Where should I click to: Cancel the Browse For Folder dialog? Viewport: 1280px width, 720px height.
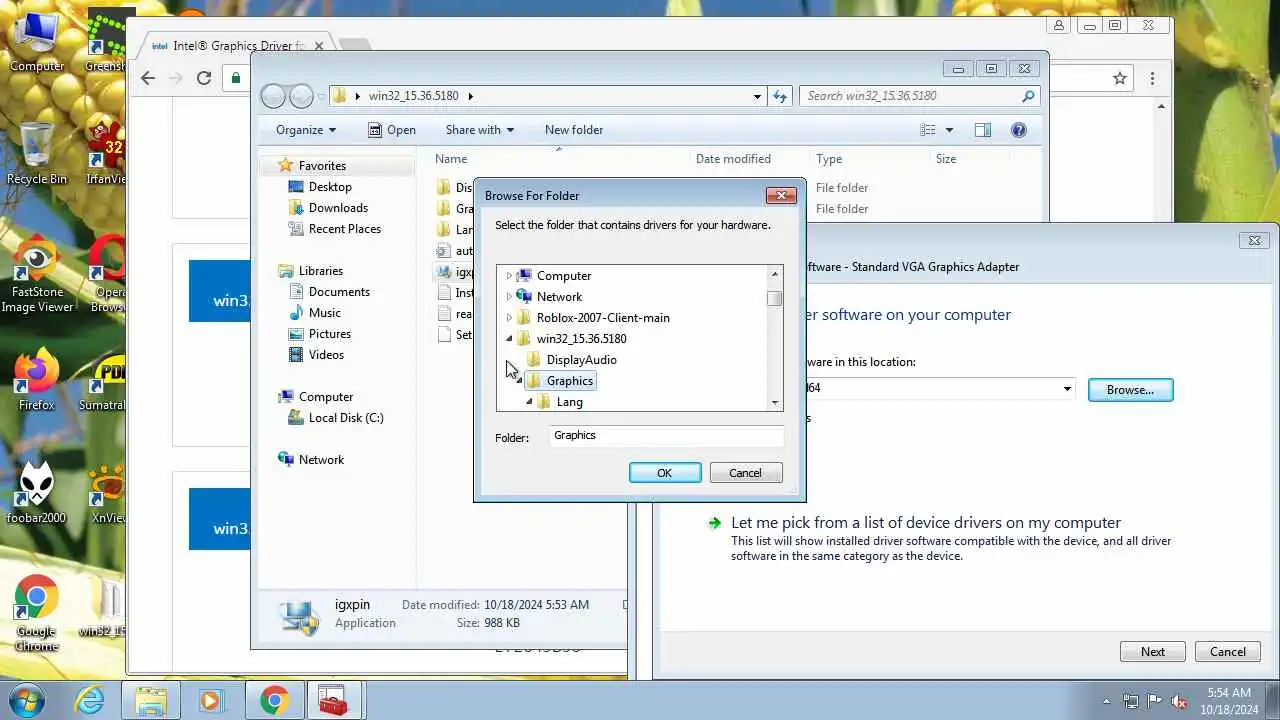click(x=745, y=473)
